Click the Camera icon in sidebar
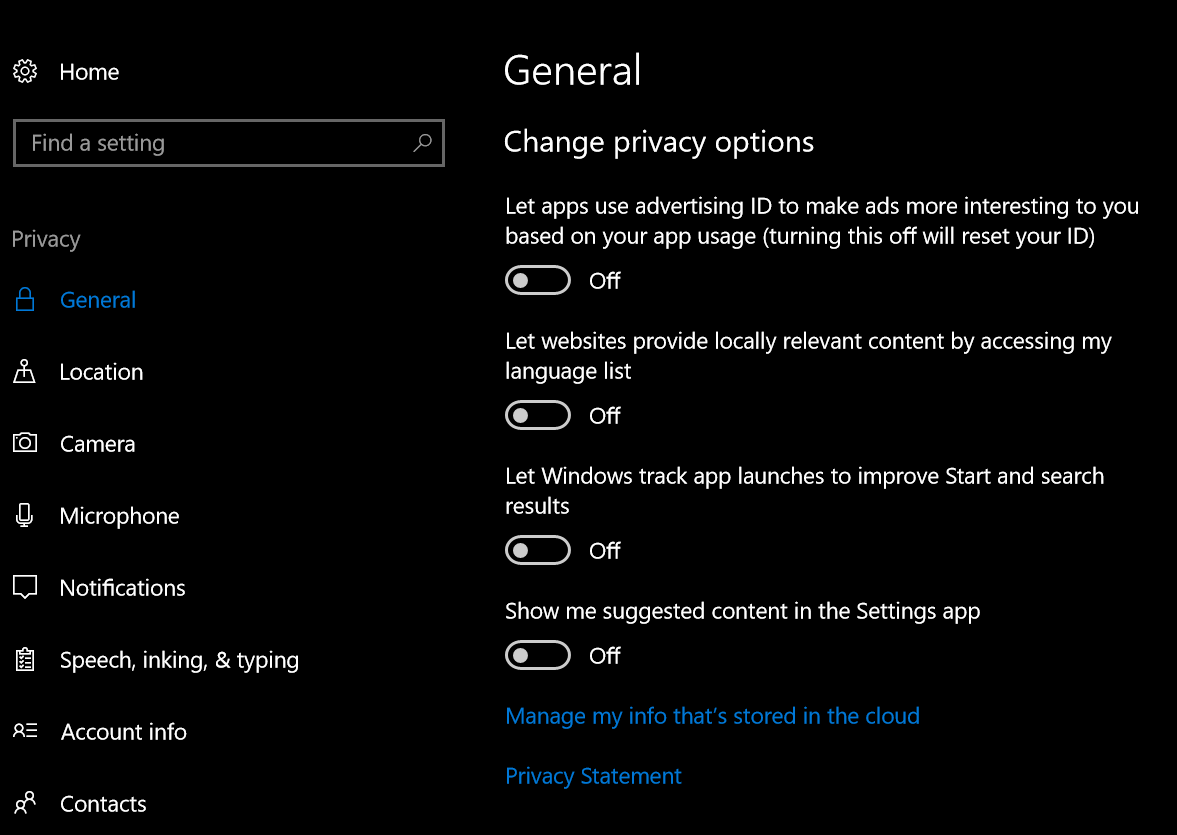This screenshot has height=835, width=1177. [25, 443]
